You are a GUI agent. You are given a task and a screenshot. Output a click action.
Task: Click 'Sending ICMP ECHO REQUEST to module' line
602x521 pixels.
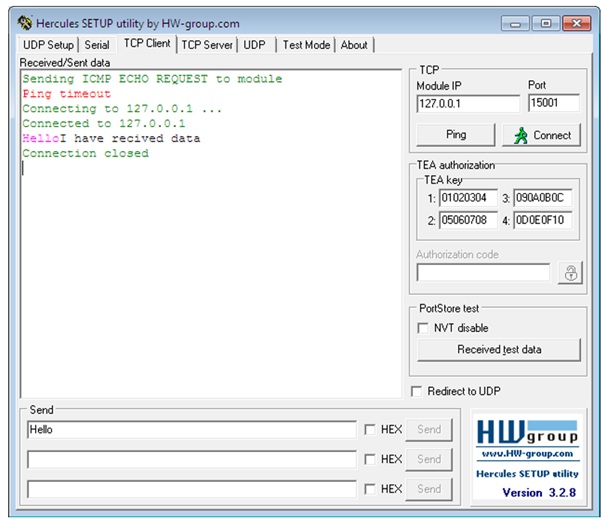152,79
